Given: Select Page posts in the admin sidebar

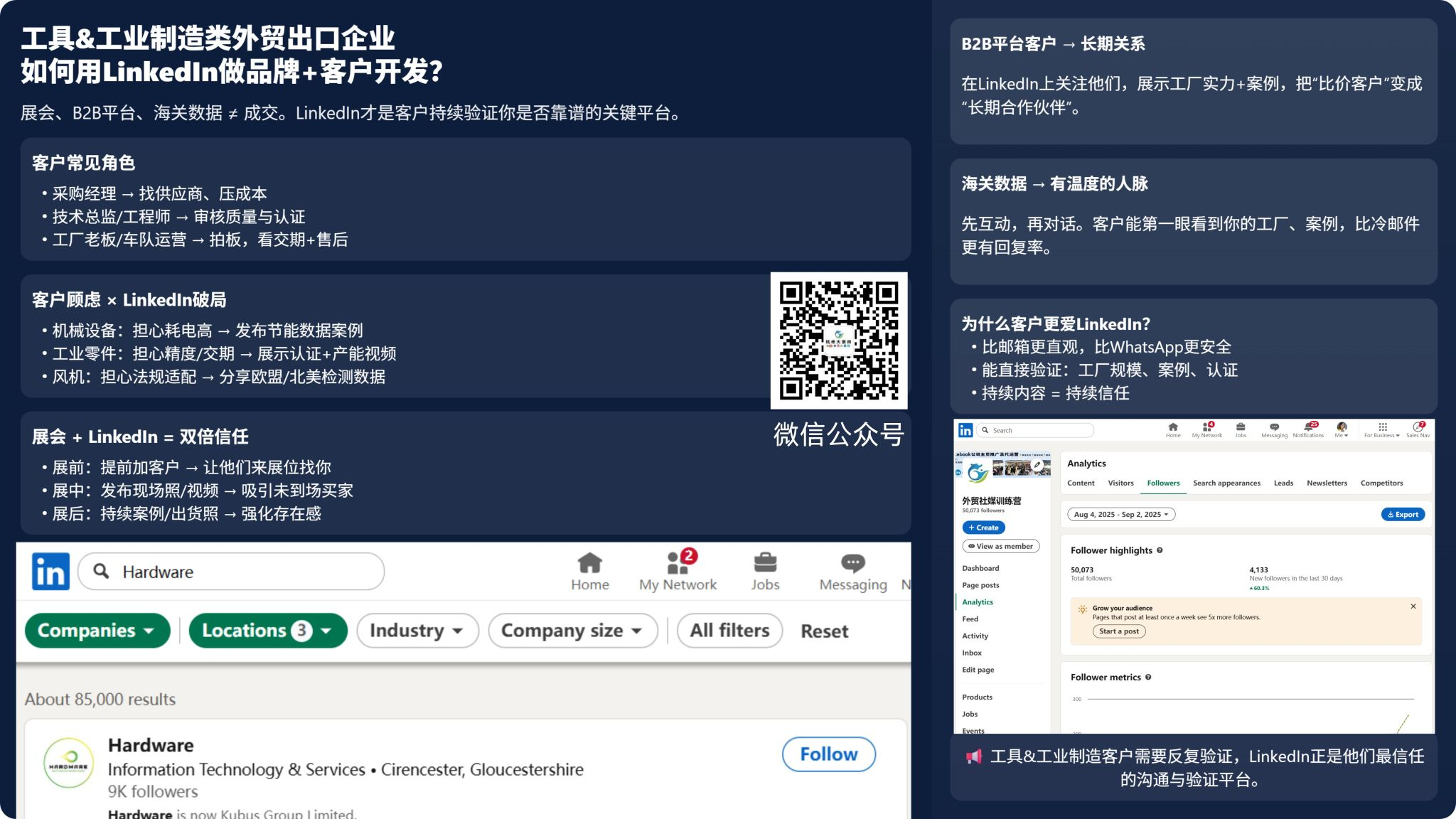Looking at the screenshot, I should [x=980, y=585].
